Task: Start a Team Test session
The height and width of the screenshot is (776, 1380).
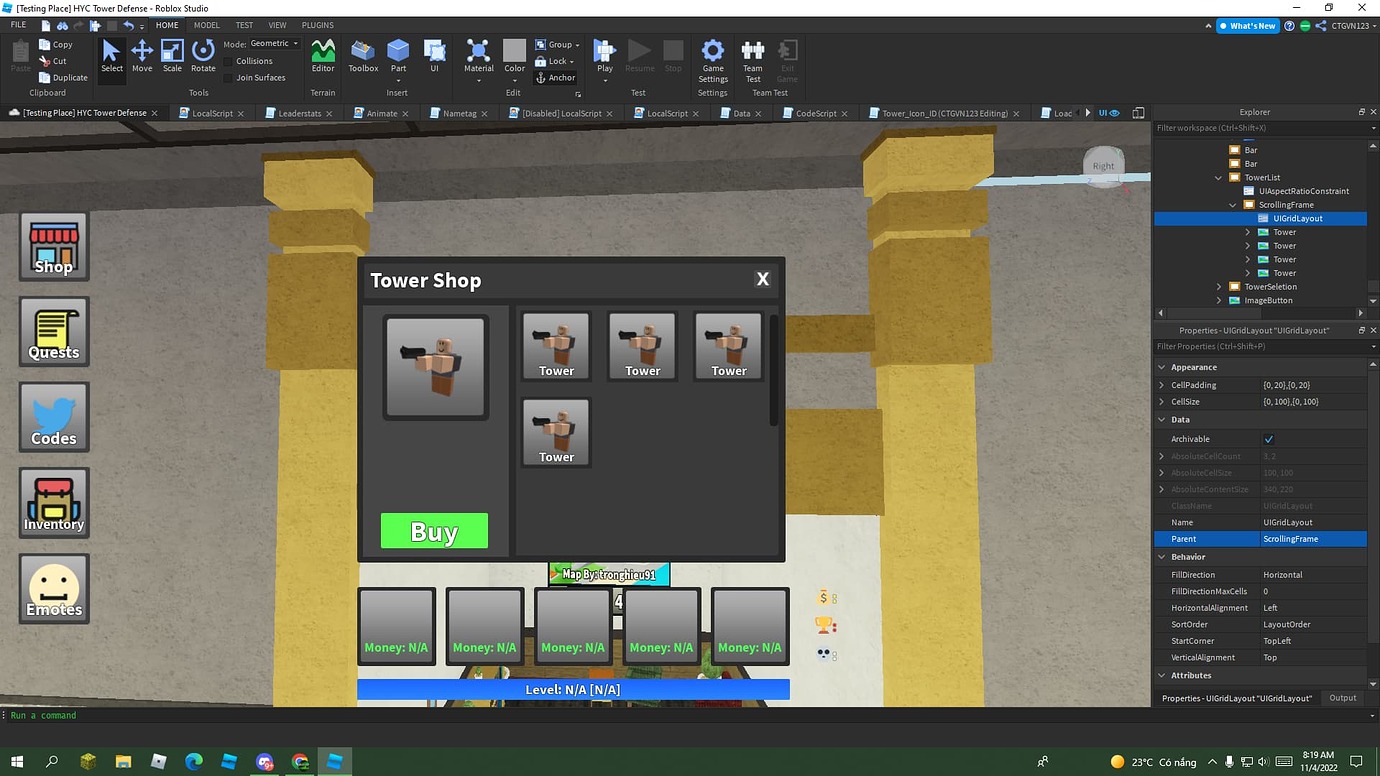Action: [752, 60]
